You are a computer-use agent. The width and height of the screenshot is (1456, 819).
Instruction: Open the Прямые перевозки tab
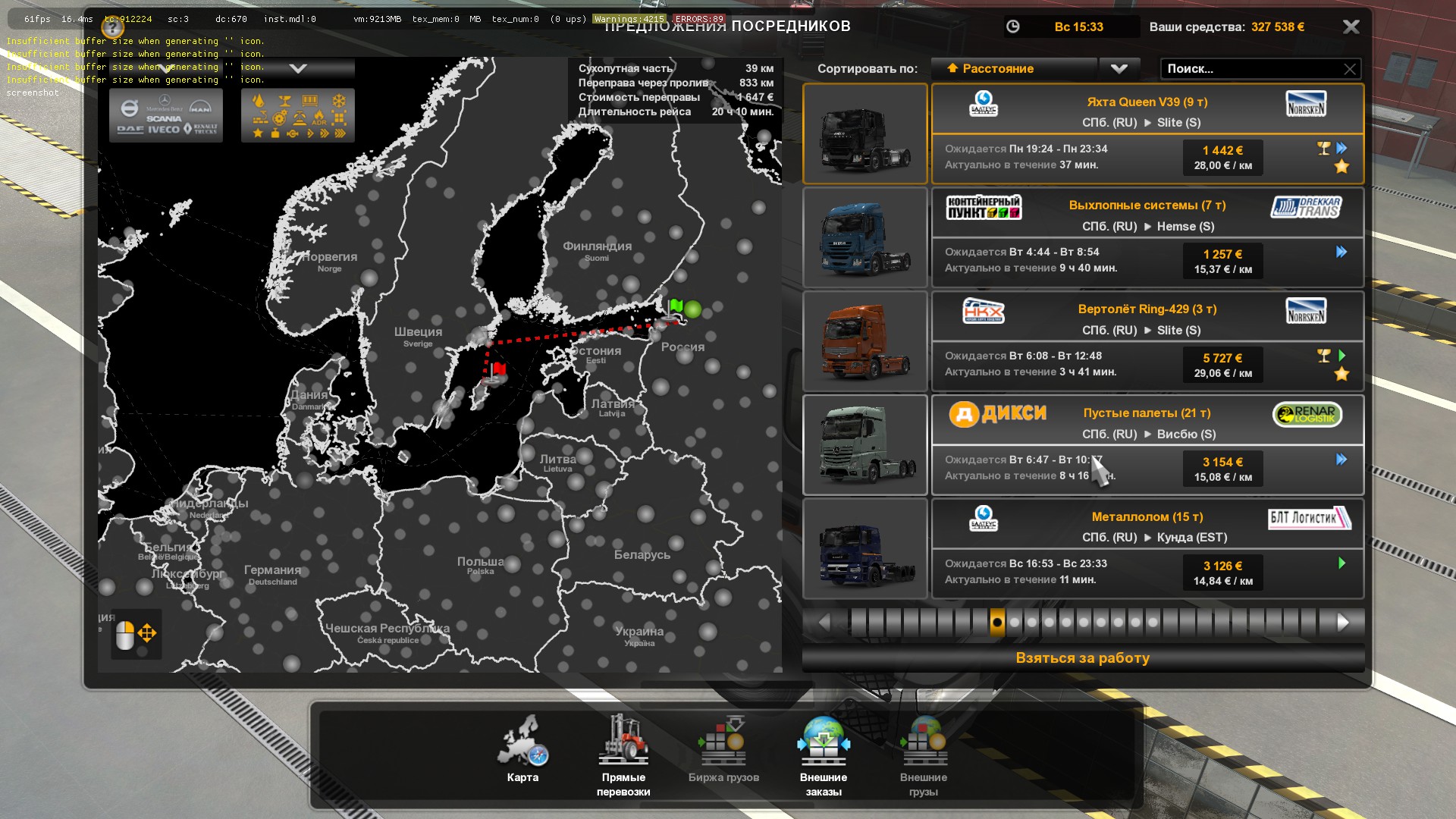coord(623,755)
